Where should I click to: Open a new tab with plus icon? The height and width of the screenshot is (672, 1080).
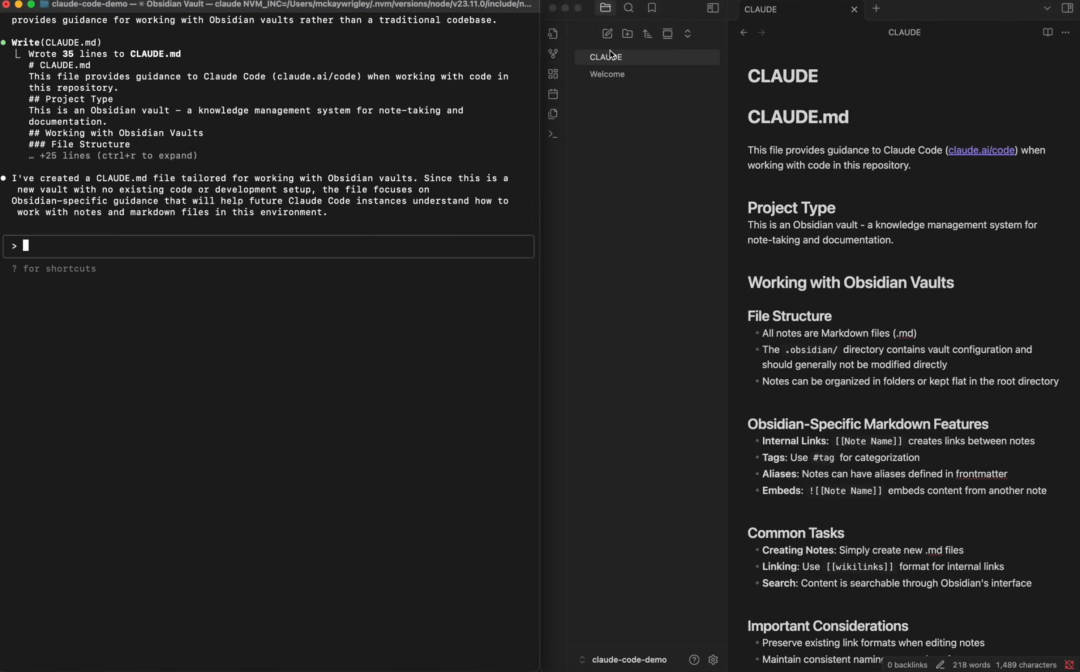[x=876, y=8]
